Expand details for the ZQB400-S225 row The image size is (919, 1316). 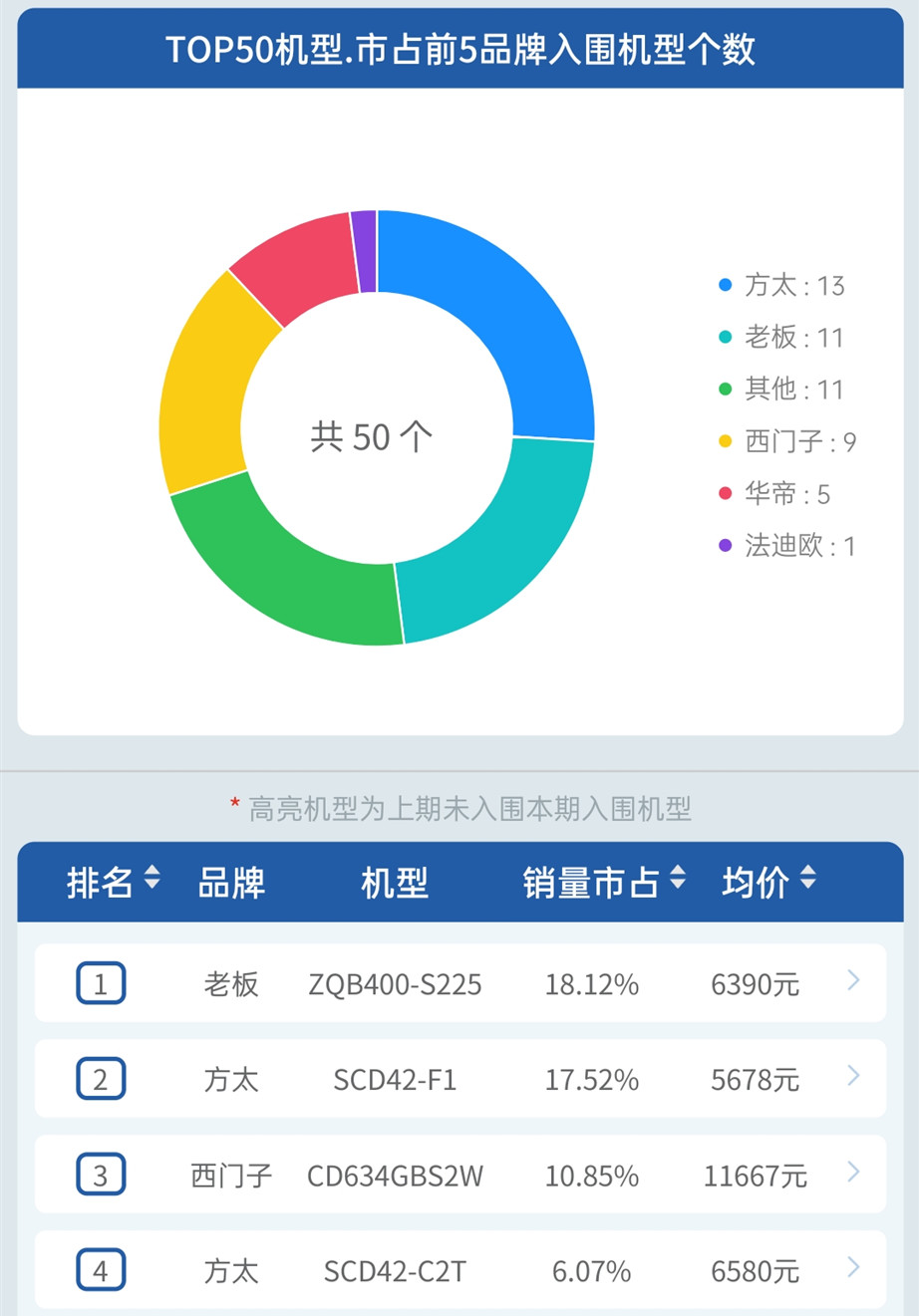852,981
